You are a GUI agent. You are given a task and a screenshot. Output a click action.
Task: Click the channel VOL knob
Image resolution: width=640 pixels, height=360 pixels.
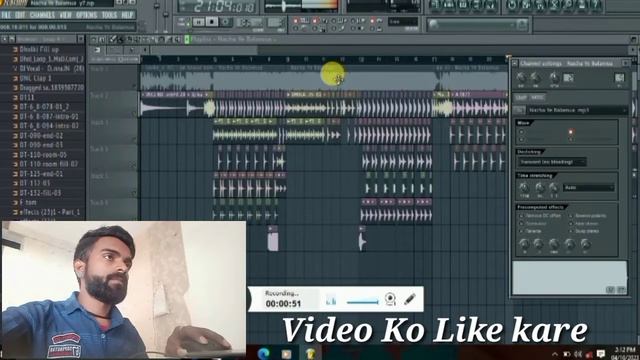[x=536, y=77]
